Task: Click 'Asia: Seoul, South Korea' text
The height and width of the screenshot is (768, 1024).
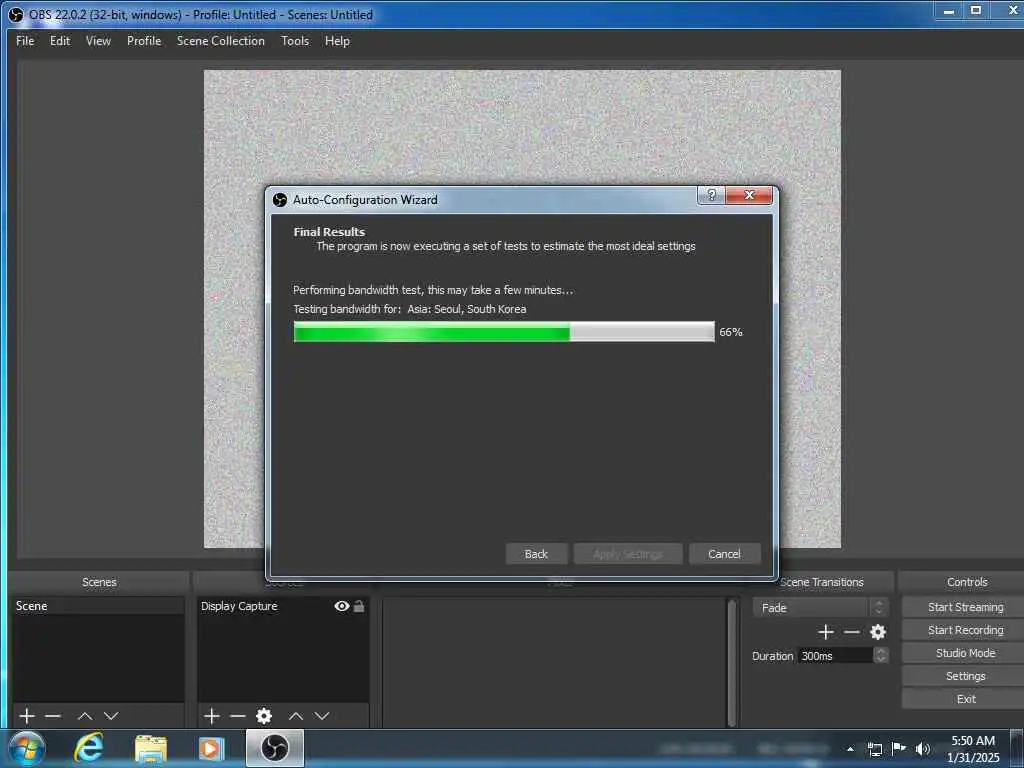Action: tap(466, 309)
